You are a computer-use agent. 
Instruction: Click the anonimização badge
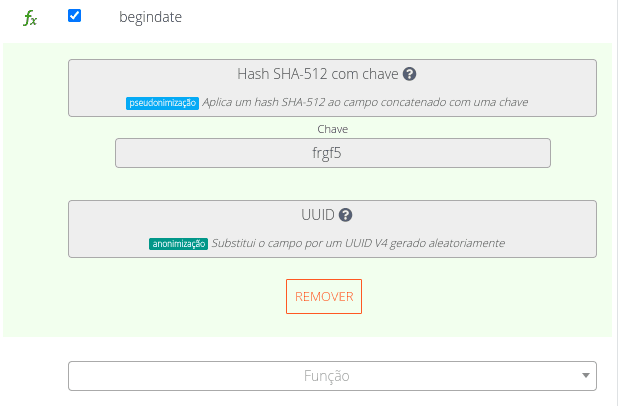click(178, 243)
